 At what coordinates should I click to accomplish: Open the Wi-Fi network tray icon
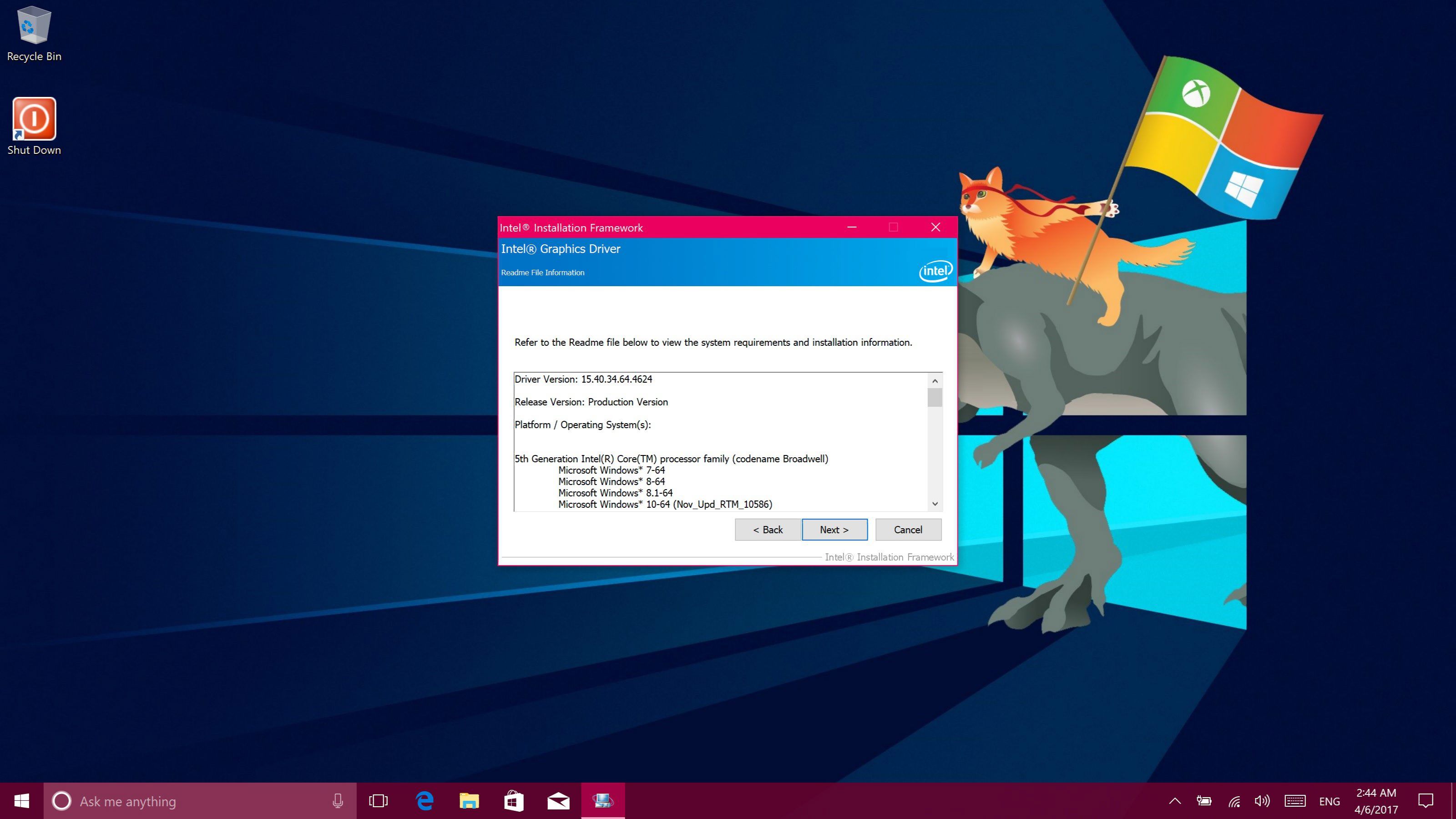point(1234,801)
